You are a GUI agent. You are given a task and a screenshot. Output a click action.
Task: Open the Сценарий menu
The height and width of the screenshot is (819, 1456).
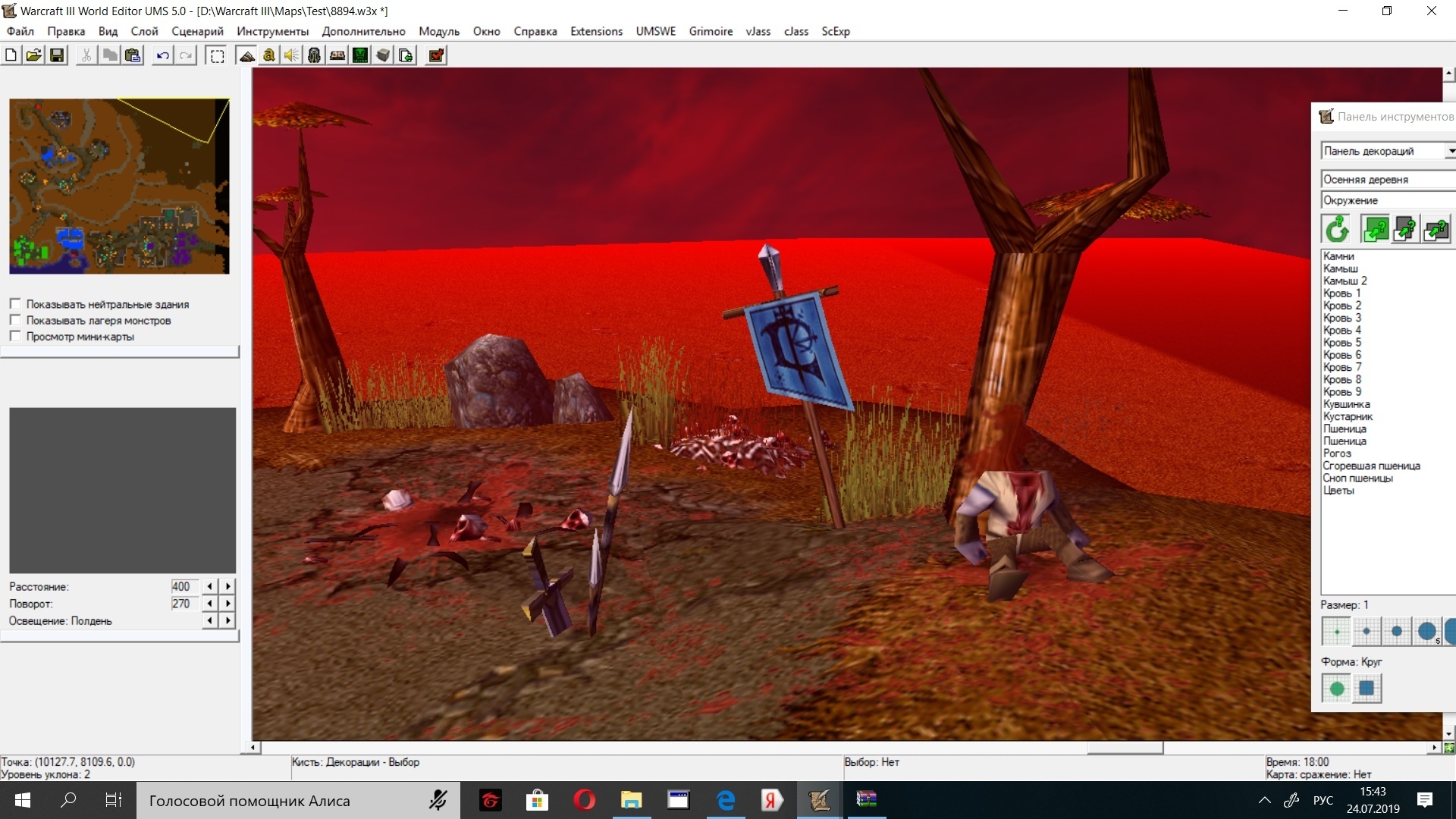197,31
